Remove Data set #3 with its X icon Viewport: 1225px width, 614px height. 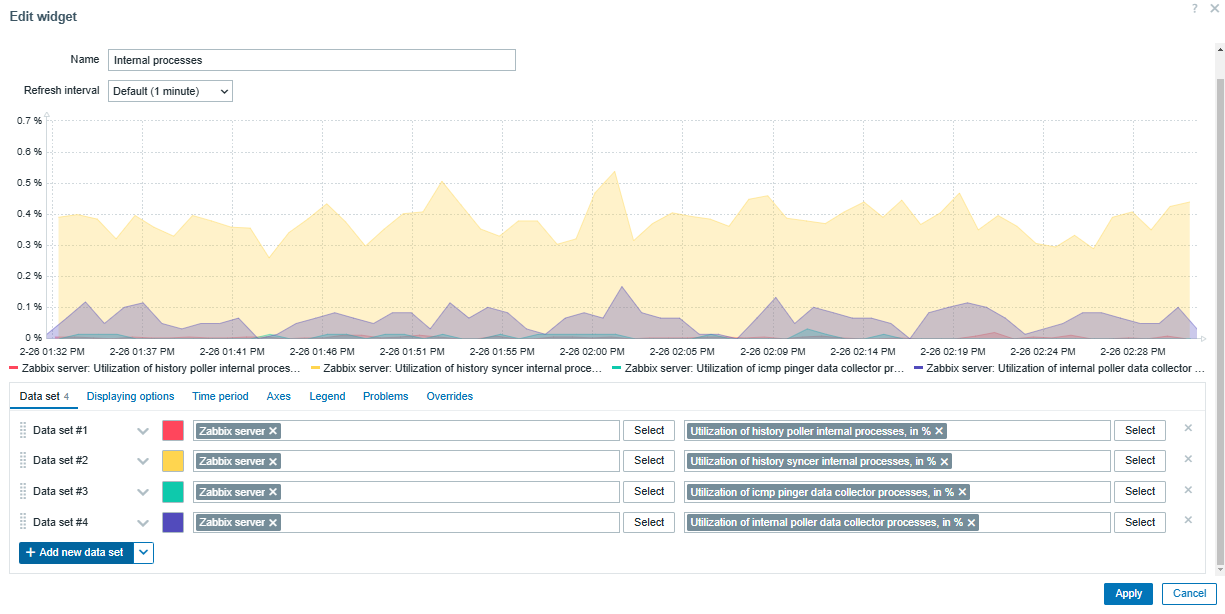[x=1188, y=490]
